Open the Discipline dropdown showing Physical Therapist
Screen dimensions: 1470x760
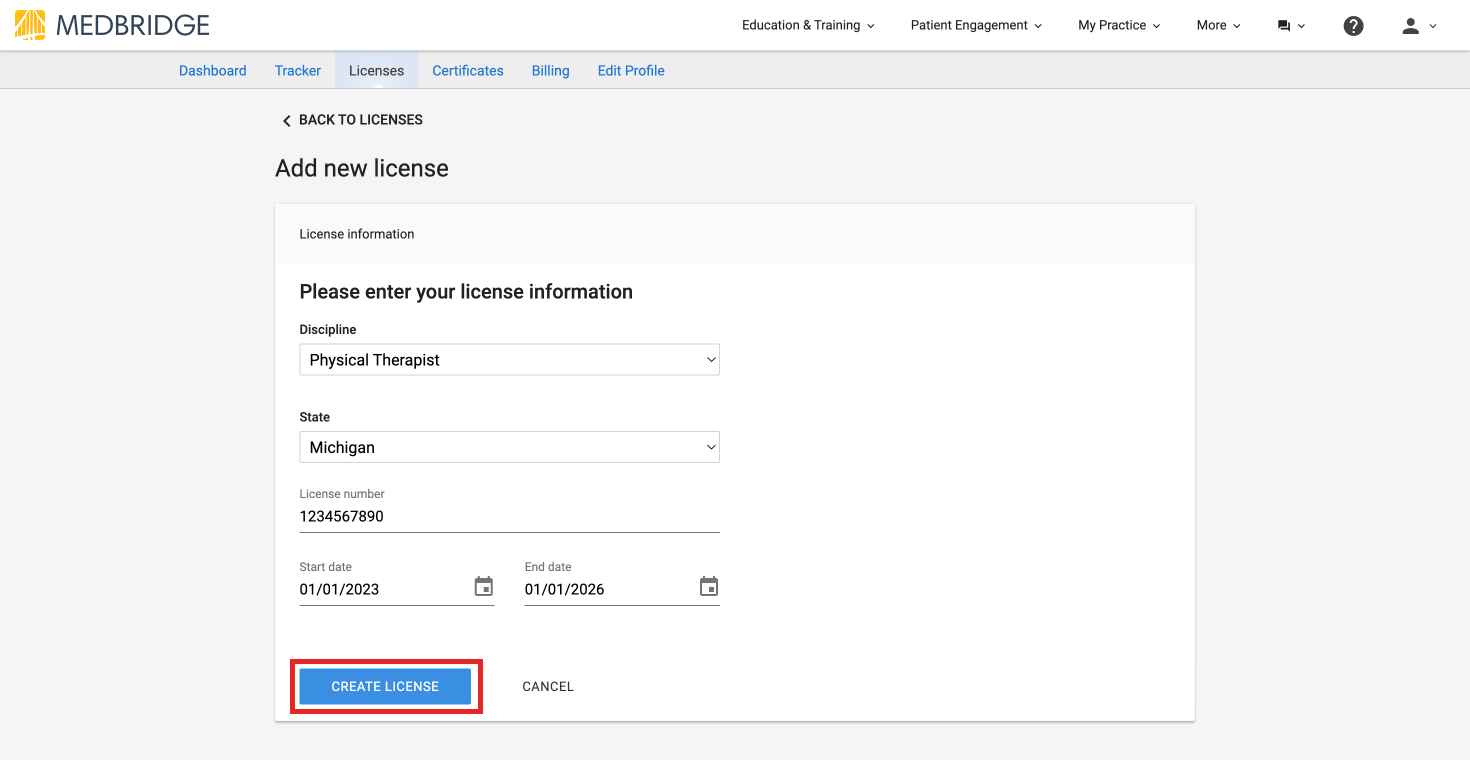pyautogui.click(x=510, y=360)
